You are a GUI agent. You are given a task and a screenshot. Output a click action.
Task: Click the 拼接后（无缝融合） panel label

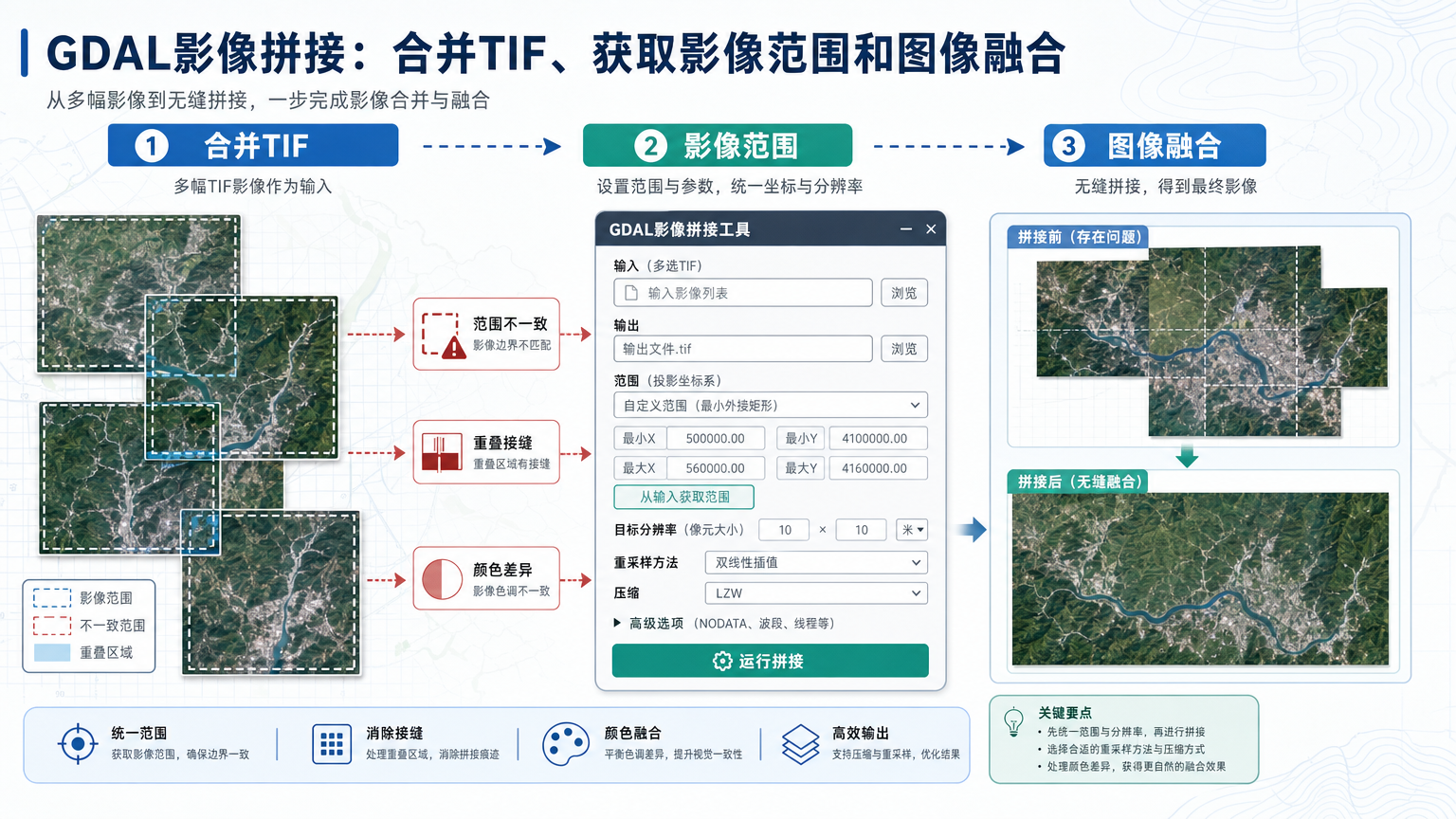[x=1079, y=482]
